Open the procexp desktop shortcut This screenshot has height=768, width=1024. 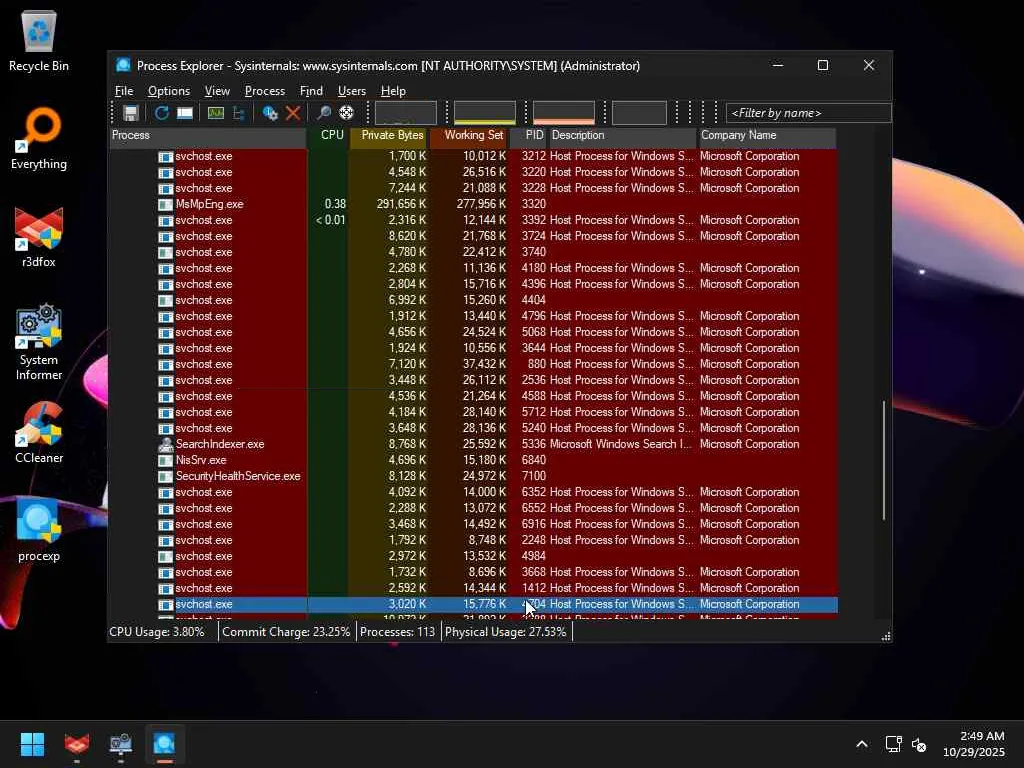tap(39, 530)
